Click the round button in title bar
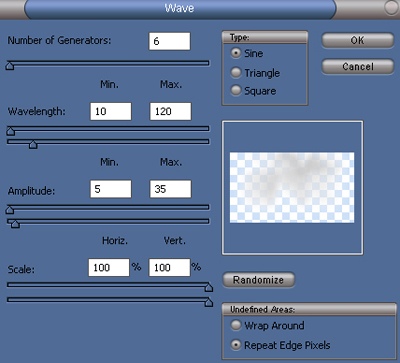 point(391,7)
